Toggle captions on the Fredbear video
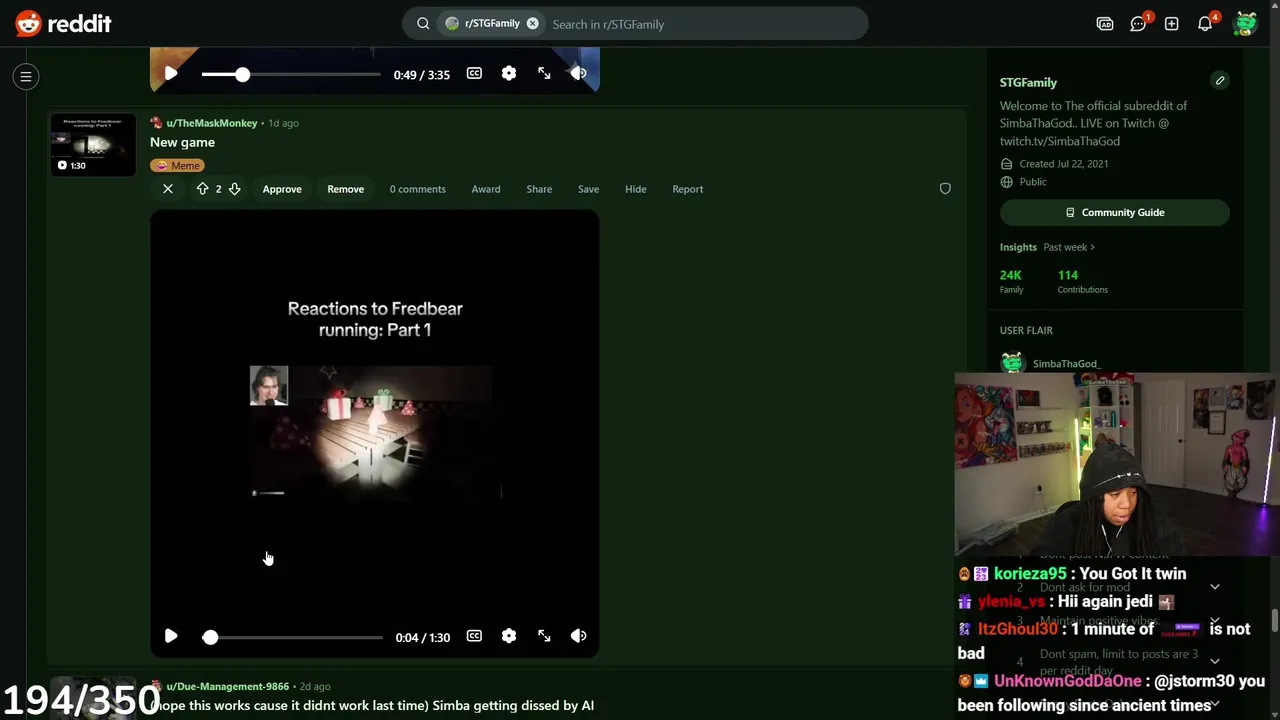Viewport: 1280px width, 720px height. [474, 636]
